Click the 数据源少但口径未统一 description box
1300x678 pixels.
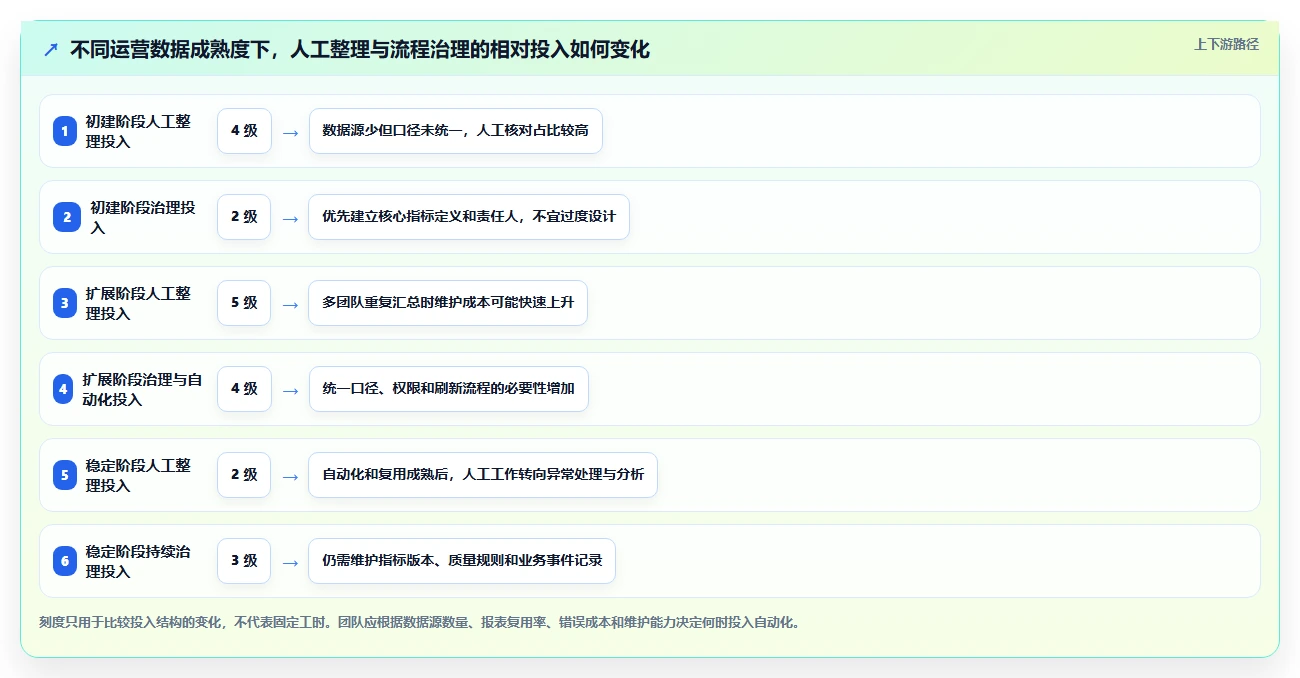click(x=456, y=131)
